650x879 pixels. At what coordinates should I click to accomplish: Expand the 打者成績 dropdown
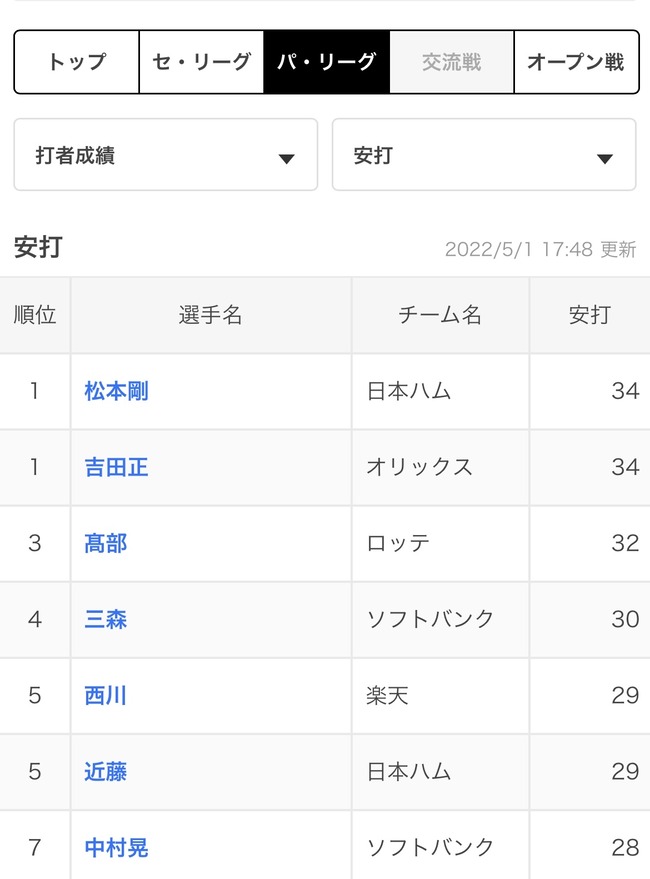coord(165,155)
